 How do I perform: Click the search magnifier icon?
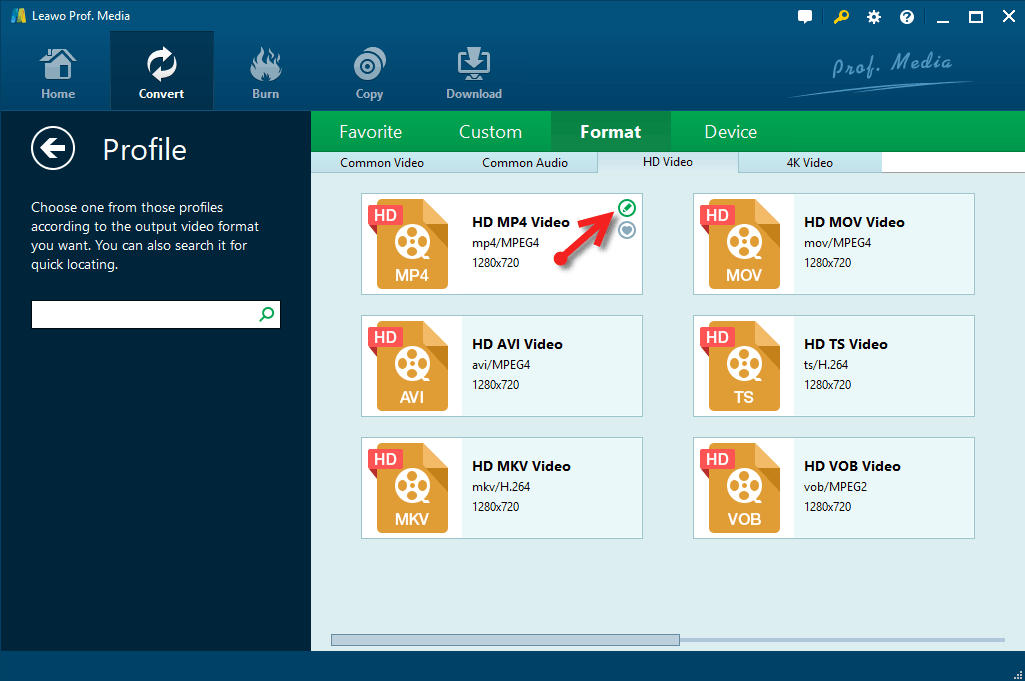point(267,314)
